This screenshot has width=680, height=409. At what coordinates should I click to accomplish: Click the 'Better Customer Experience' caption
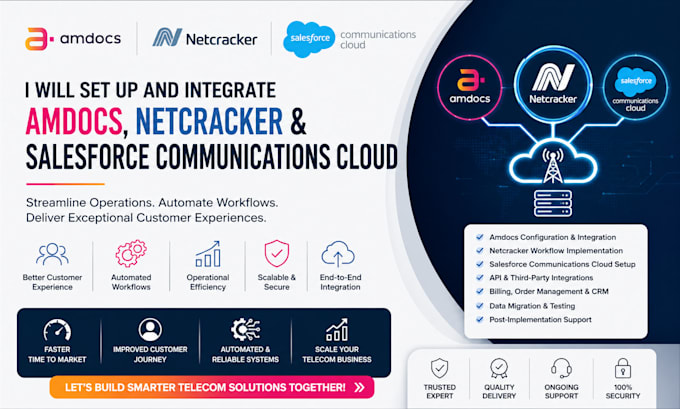click(52, 282)
